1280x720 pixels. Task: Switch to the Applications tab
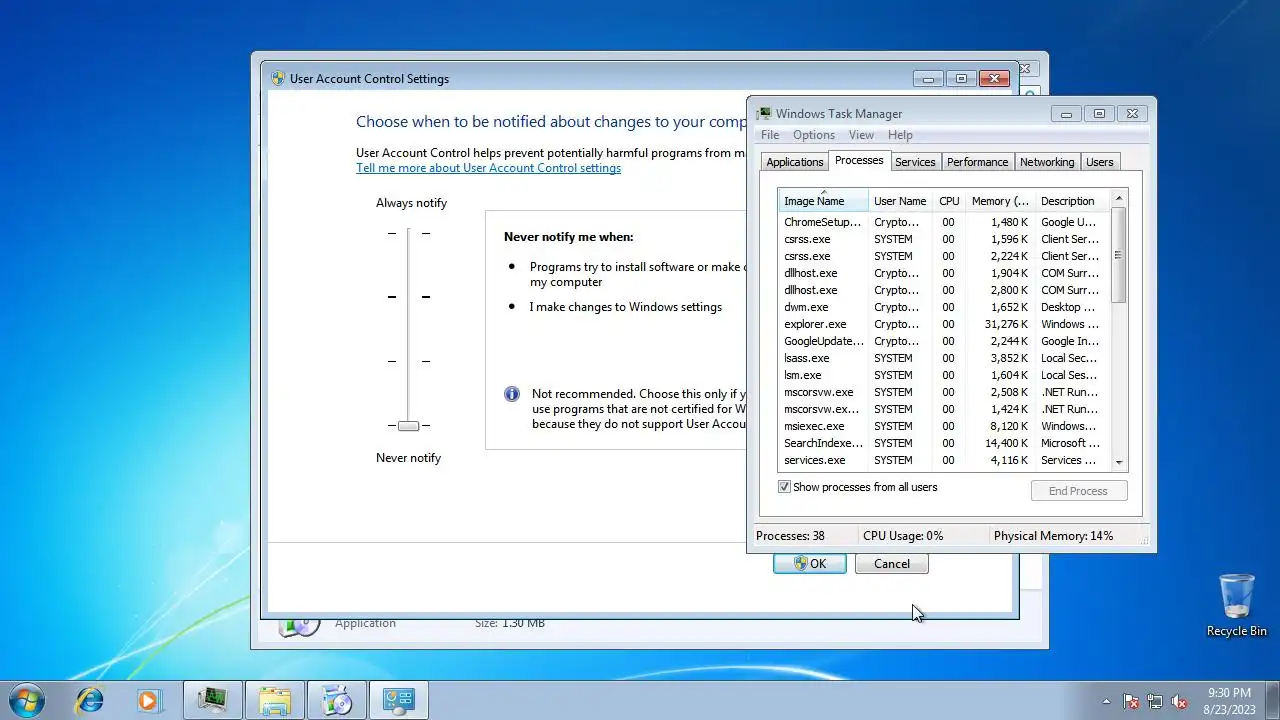(x=795, y=162)
